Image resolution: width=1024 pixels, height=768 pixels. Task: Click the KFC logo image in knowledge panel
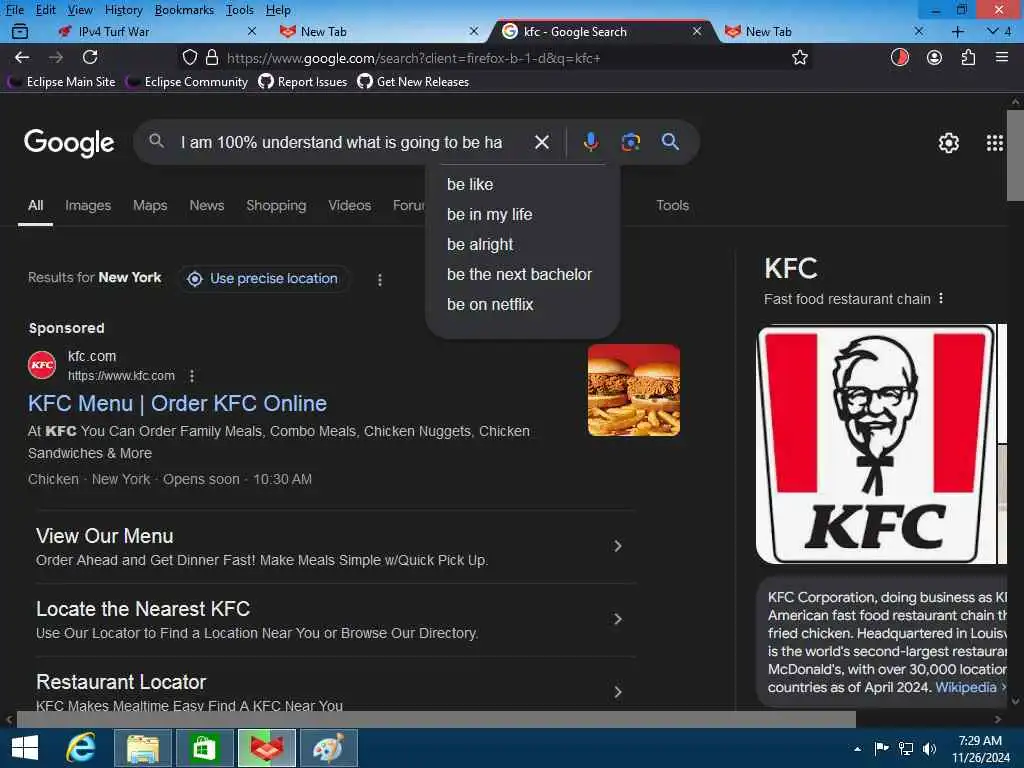click(x=876, y=444)
